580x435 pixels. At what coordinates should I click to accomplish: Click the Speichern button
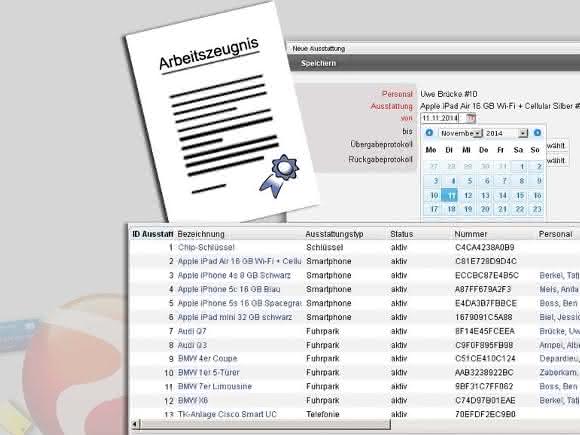(x=318, y=63)
